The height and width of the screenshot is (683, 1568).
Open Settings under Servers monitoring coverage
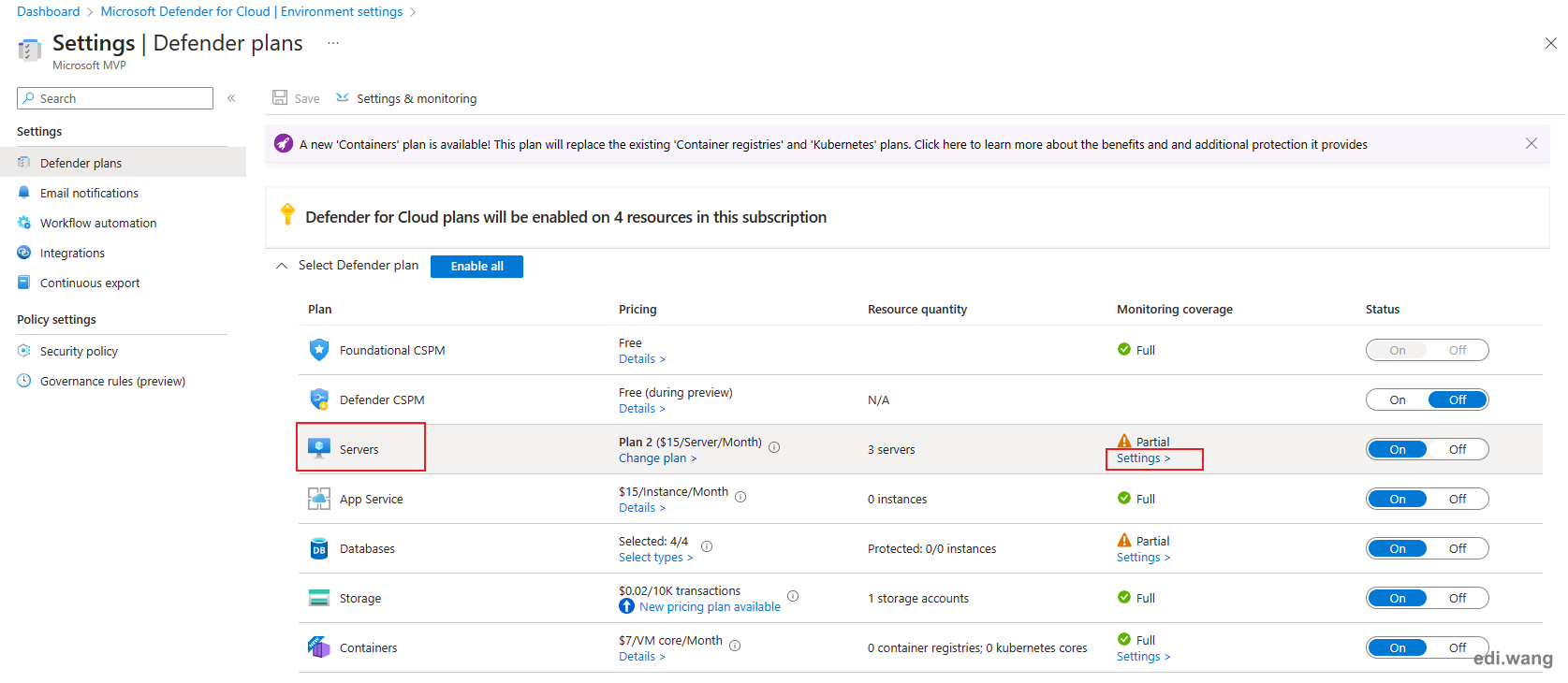click(1143, 458)
